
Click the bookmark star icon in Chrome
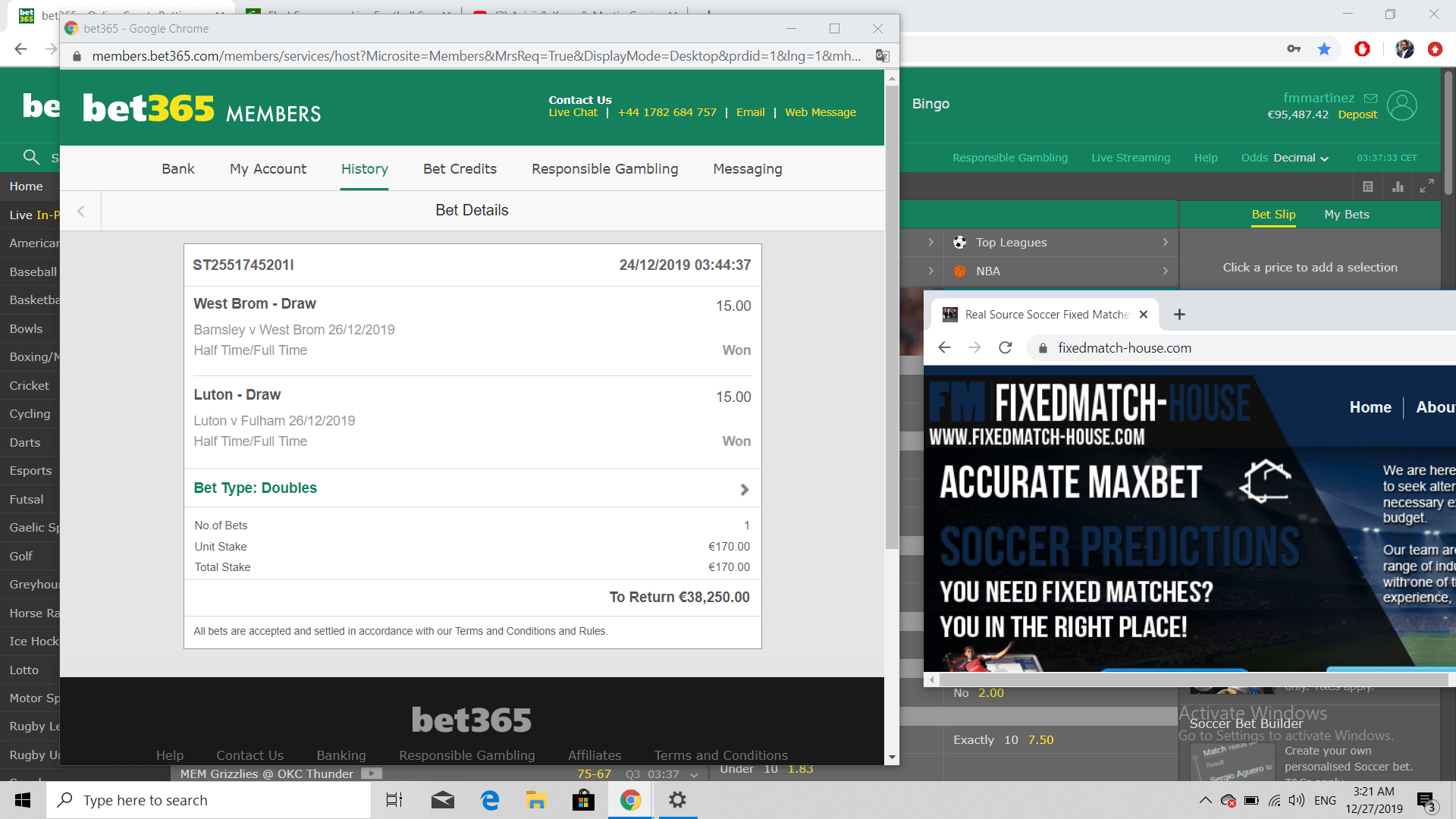coord(1324,49)
